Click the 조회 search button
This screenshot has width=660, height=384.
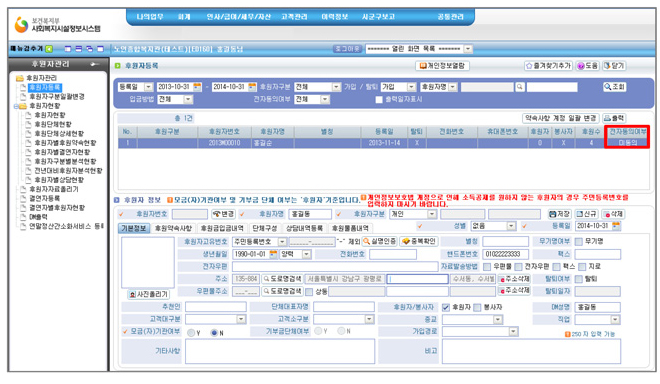click(615, 87)
